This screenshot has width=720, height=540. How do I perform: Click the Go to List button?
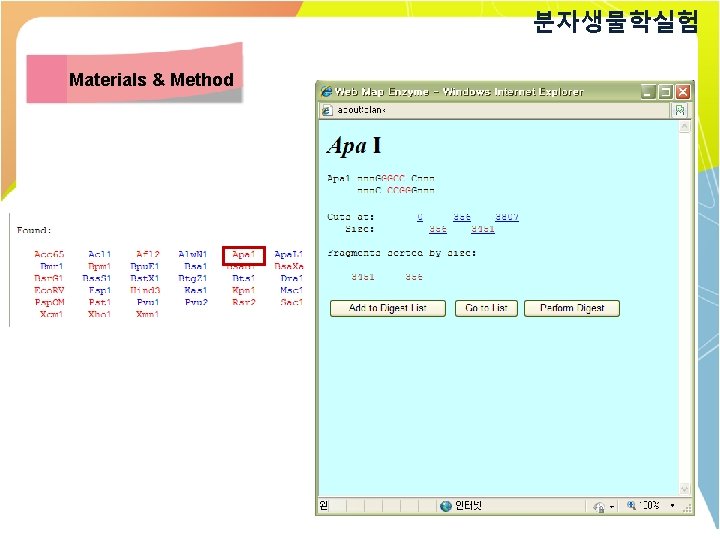click(486, 308)
